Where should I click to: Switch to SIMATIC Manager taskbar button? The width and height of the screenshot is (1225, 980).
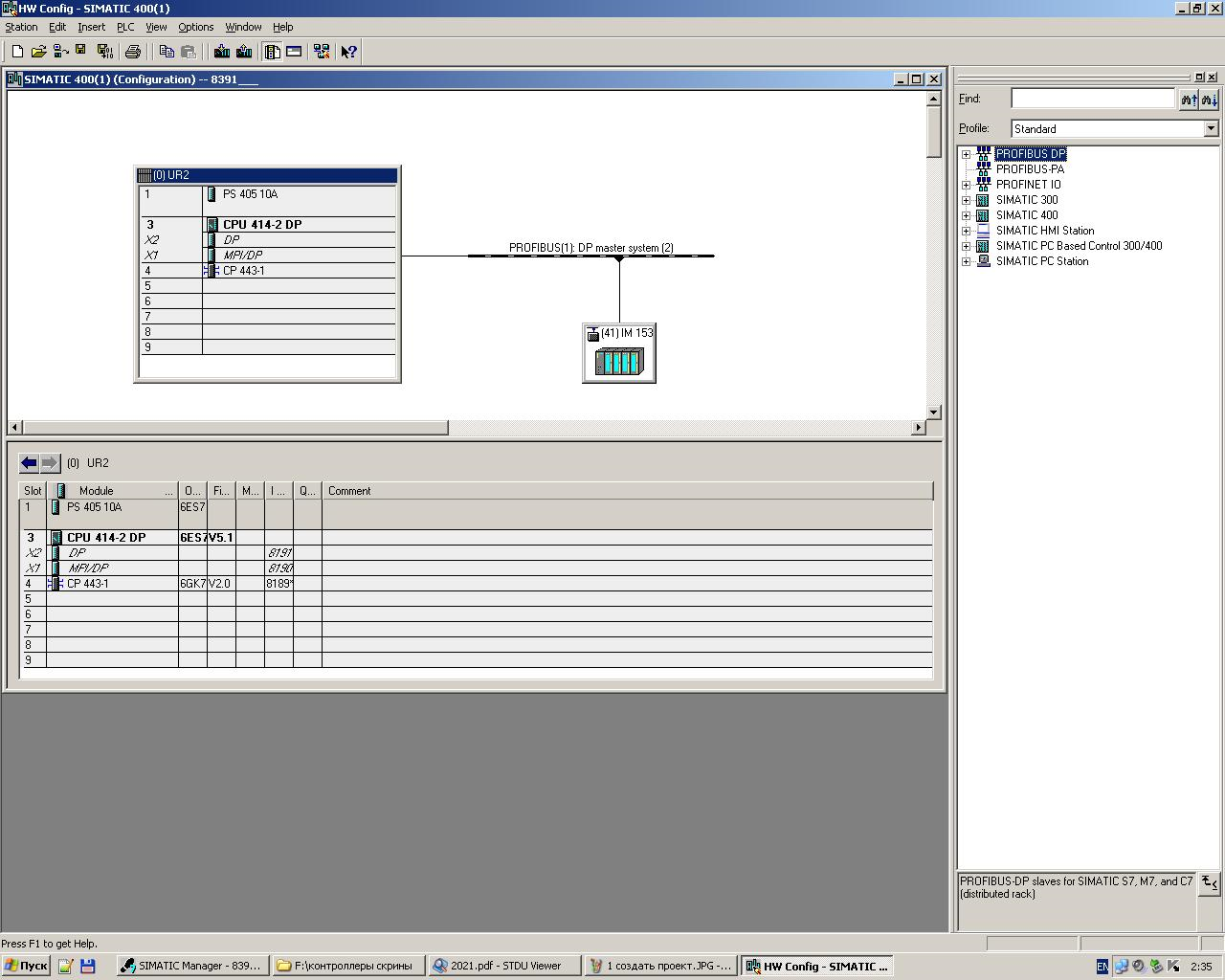coord(191,966)
